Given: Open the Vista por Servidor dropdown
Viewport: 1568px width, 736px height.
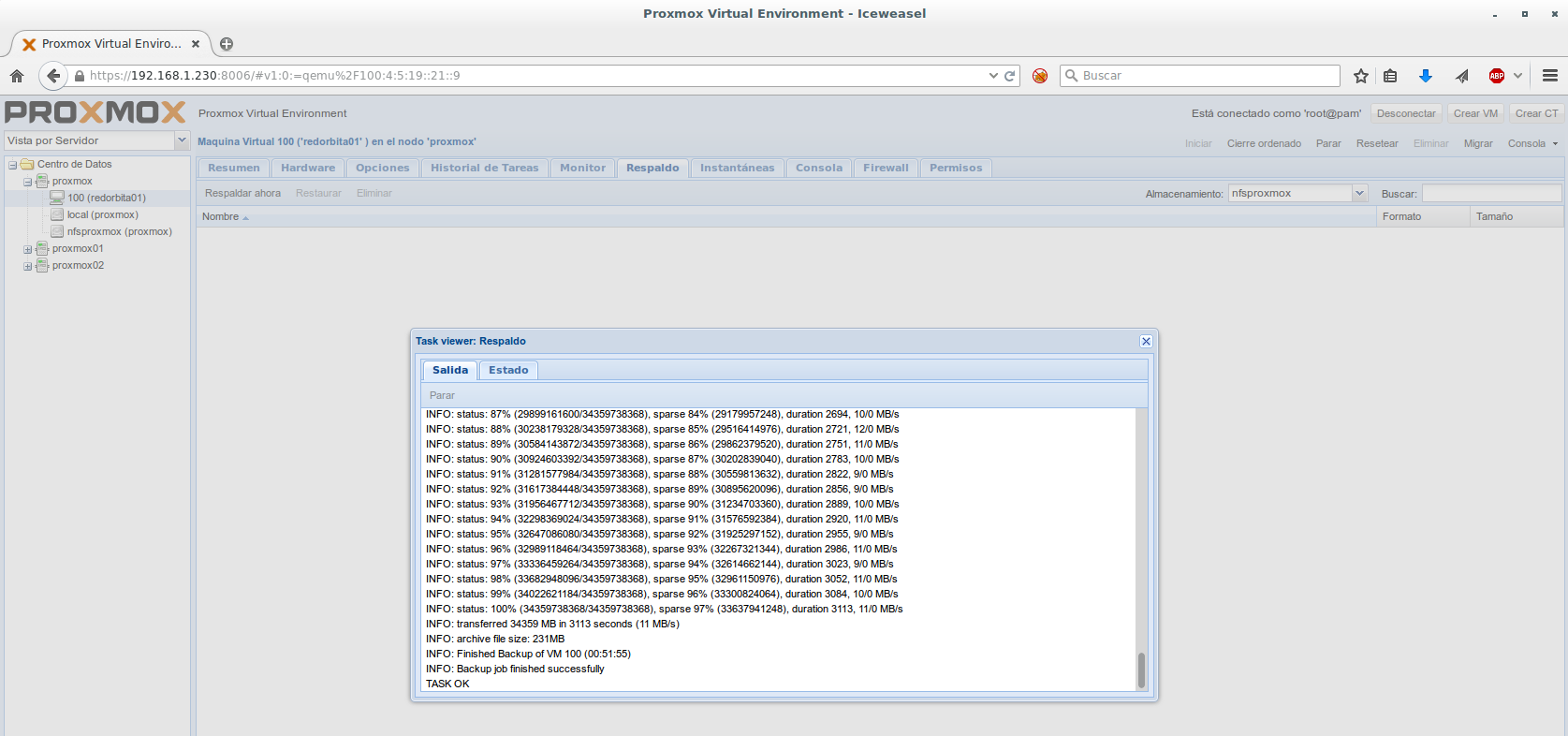Looking at the screenshot, I should click(182, 140).
